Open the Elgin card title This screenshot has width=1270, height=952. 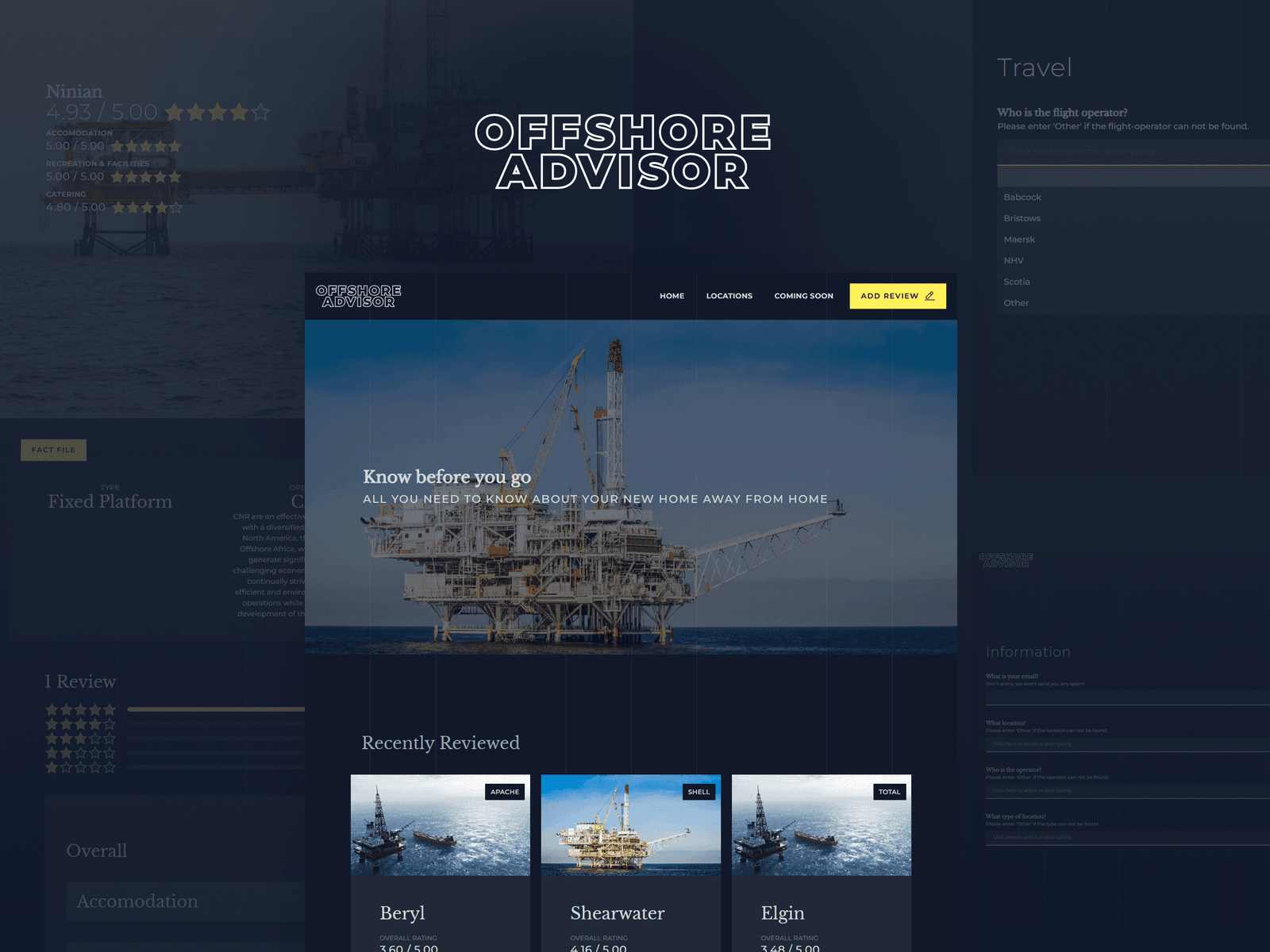click(x=783, y=913)
